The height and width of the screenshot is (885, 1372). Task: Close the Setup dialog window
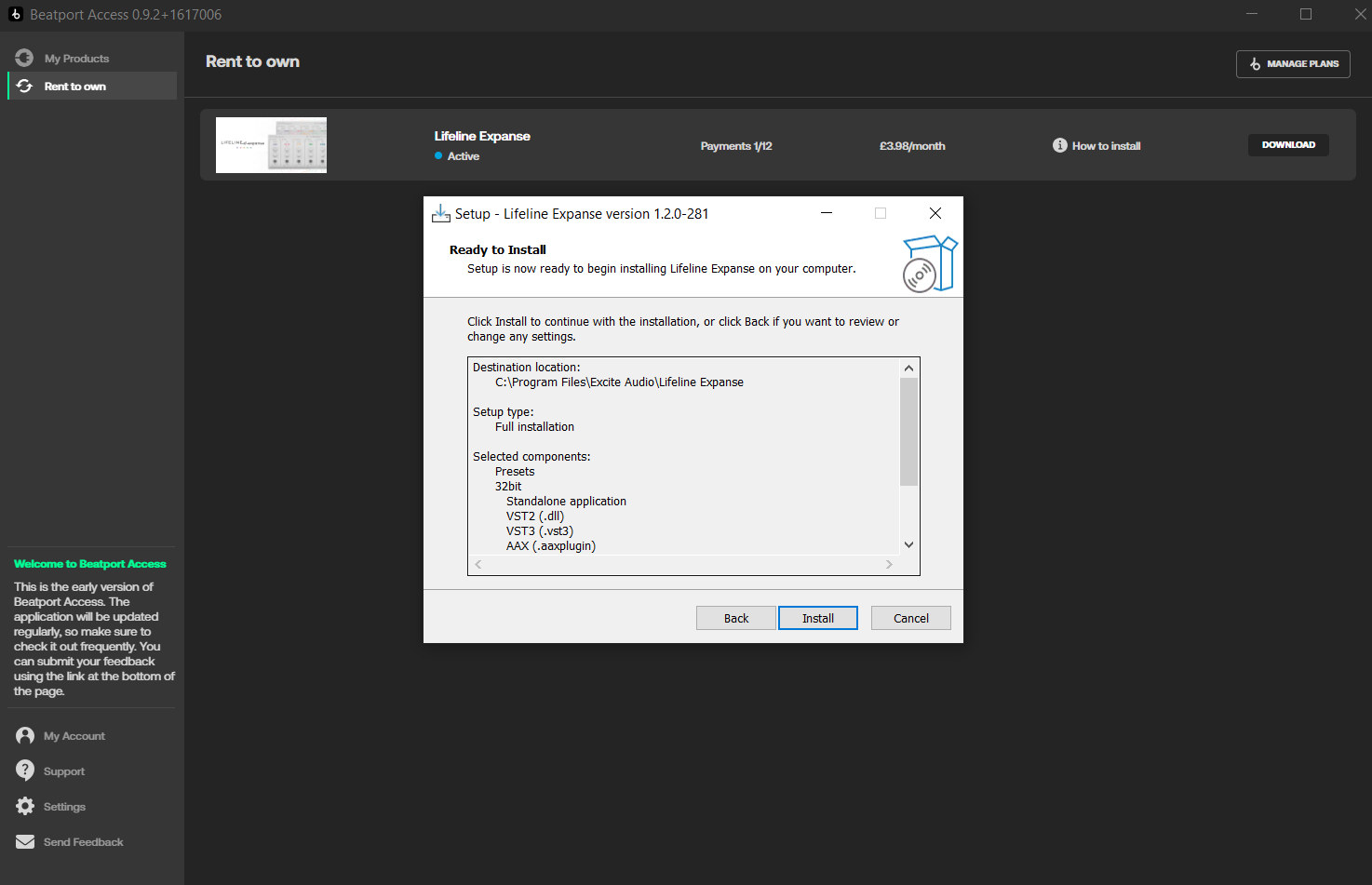pos(935,213)
